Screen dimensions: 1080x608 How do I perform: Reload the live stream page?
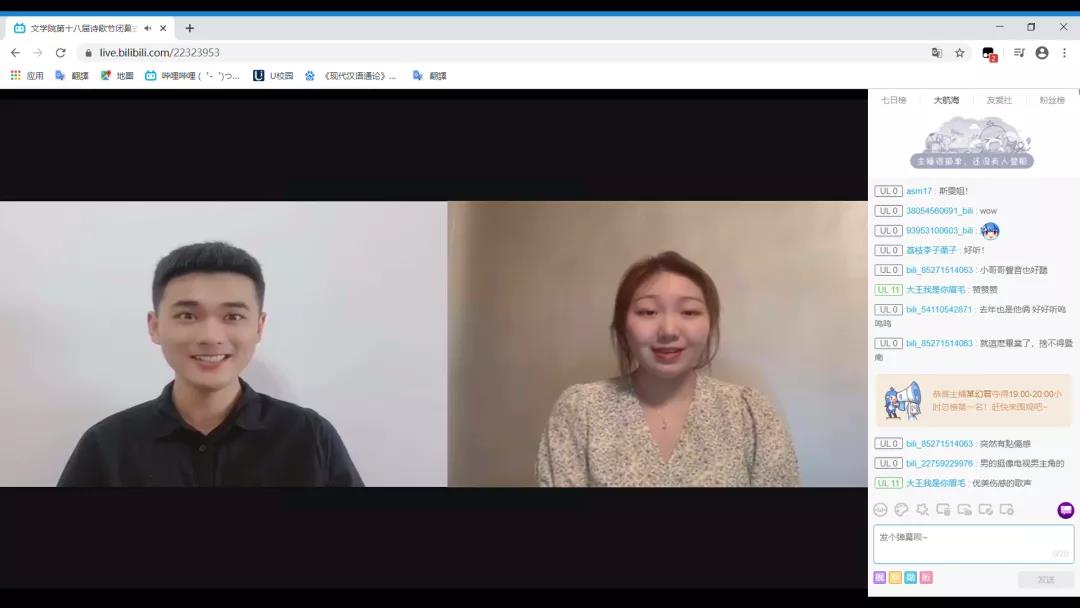click(x=61, y=53)
